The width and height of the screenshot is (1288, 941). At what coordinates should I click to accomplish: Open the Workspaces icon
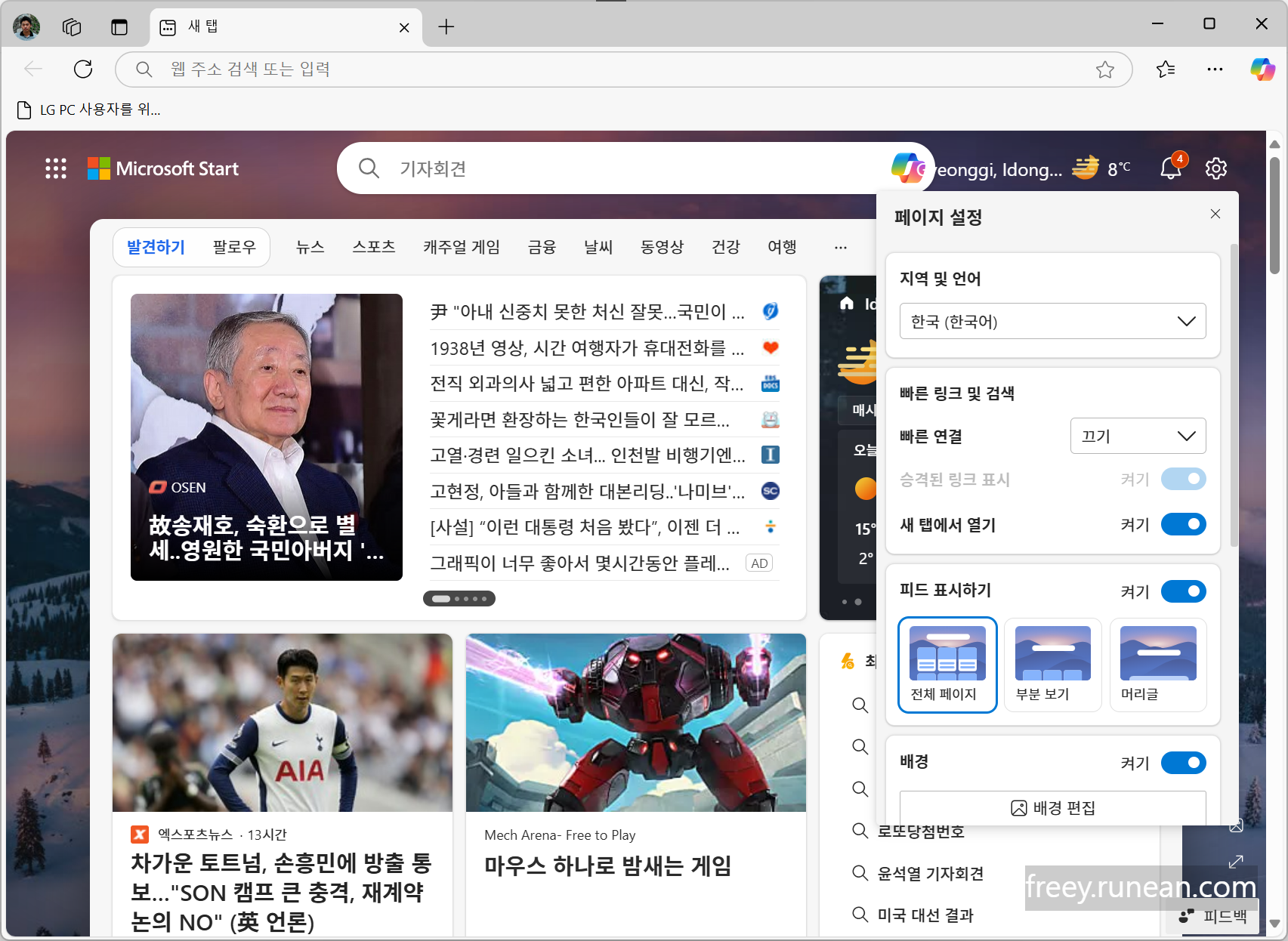click(72, 27)
